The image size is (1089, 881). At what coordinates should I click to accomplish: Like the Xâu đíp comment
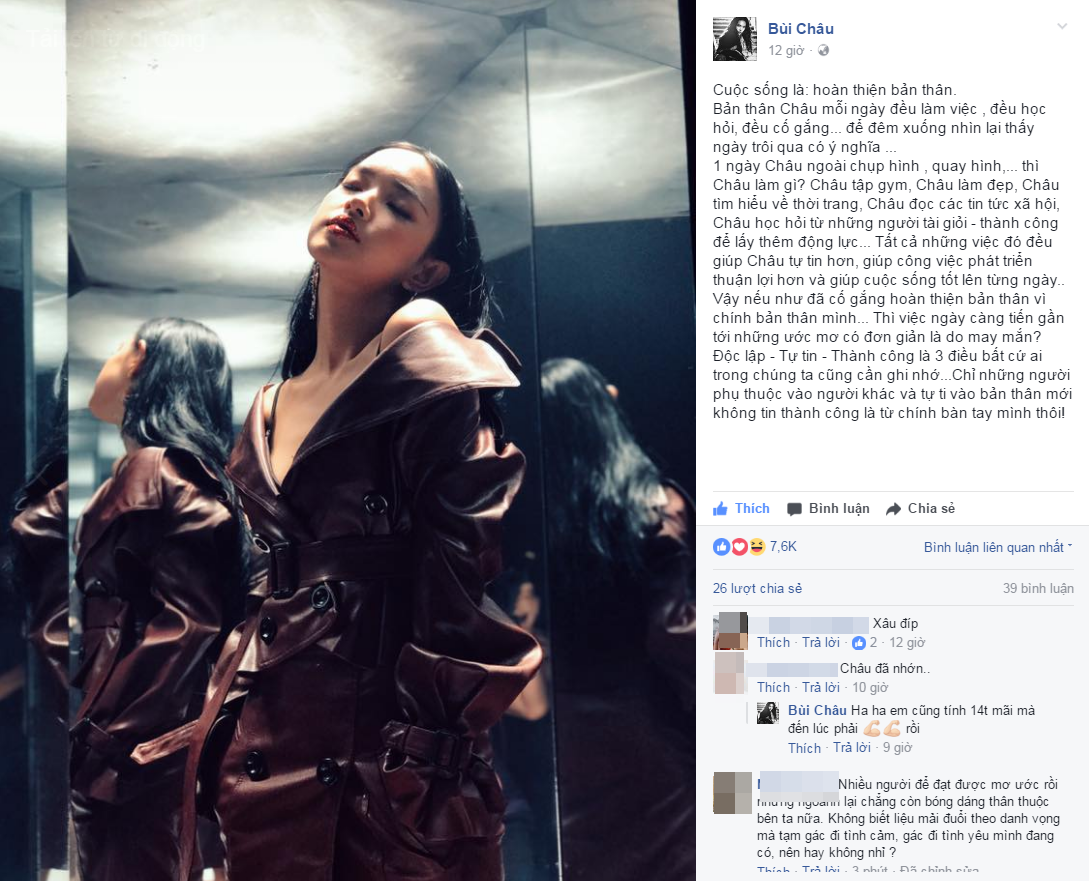[x=773, y=642]
